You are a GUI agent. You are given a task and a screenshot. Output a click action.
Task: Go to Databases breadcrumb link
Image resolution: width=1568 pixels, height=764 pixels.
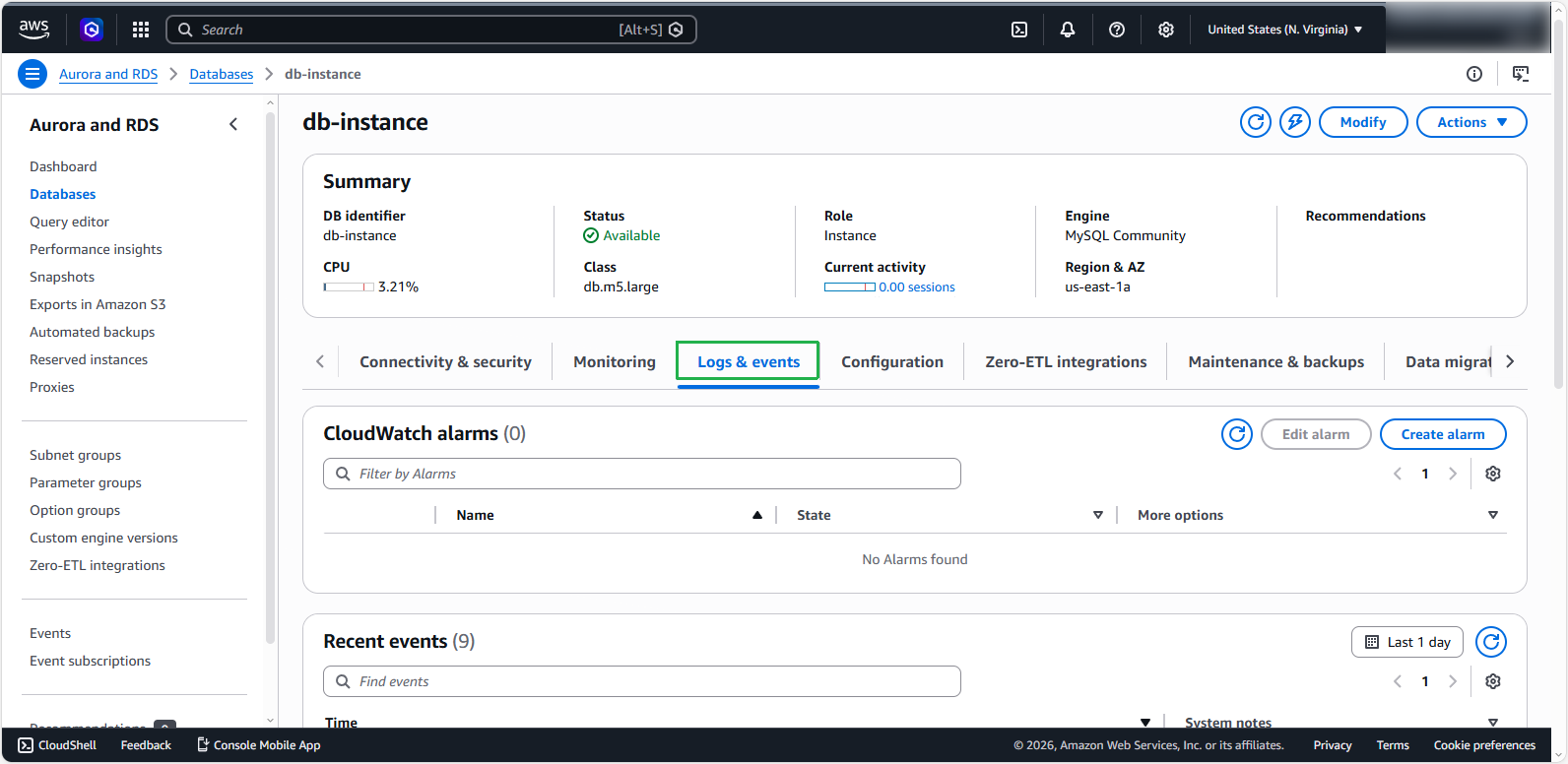click(222, 74)
